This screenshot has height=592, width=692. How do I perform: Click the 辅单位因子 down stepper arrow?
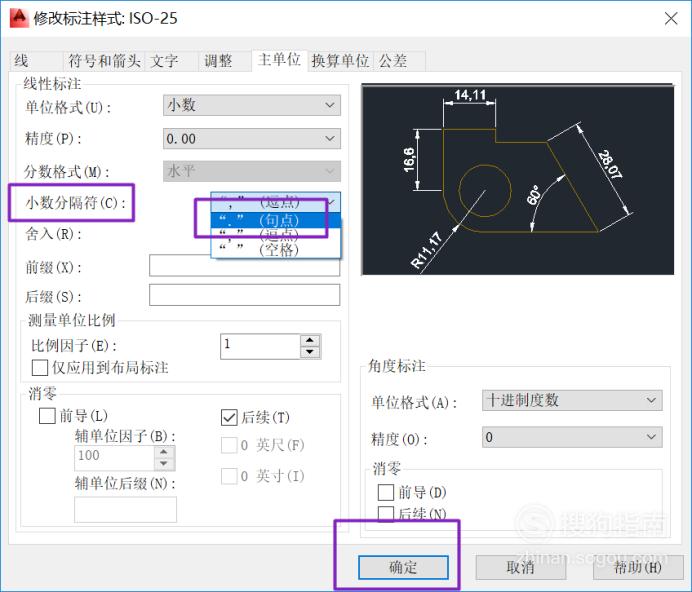[x=164, y=464]
